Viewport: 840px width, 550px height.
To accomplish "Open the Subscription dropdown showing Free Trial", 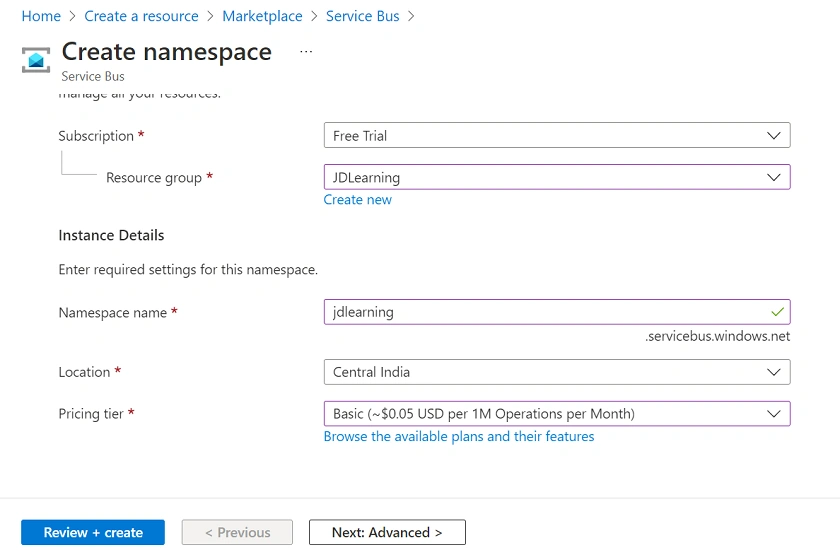I will point(557,135).
